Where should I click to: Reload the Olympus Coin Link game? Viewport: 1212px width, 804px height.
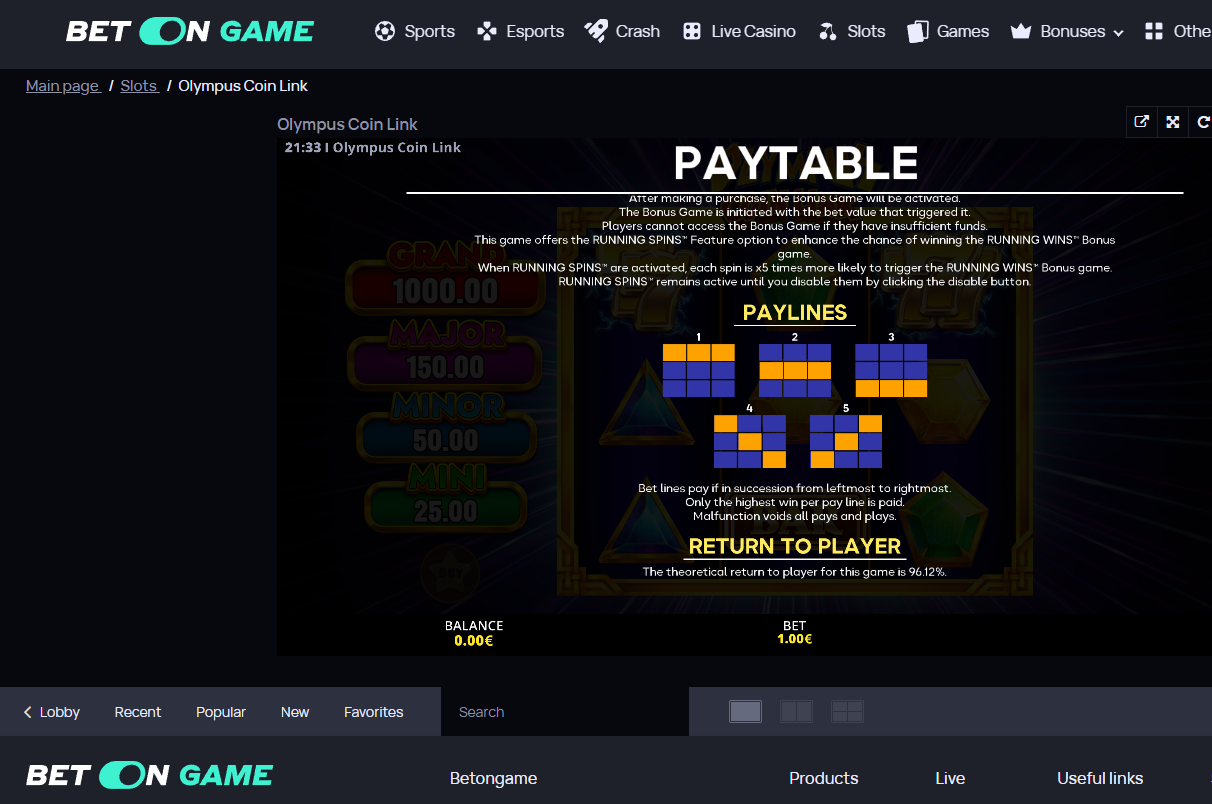pos(1203,122)
